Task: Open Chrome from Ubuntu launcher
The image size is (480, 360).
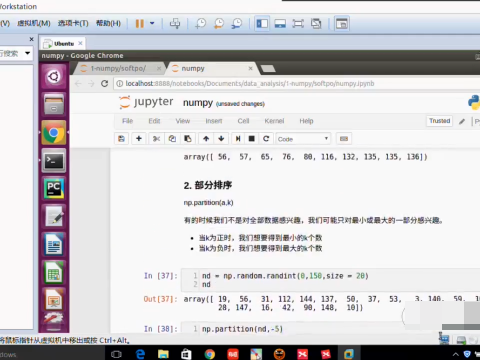Action: click(54, 133)
